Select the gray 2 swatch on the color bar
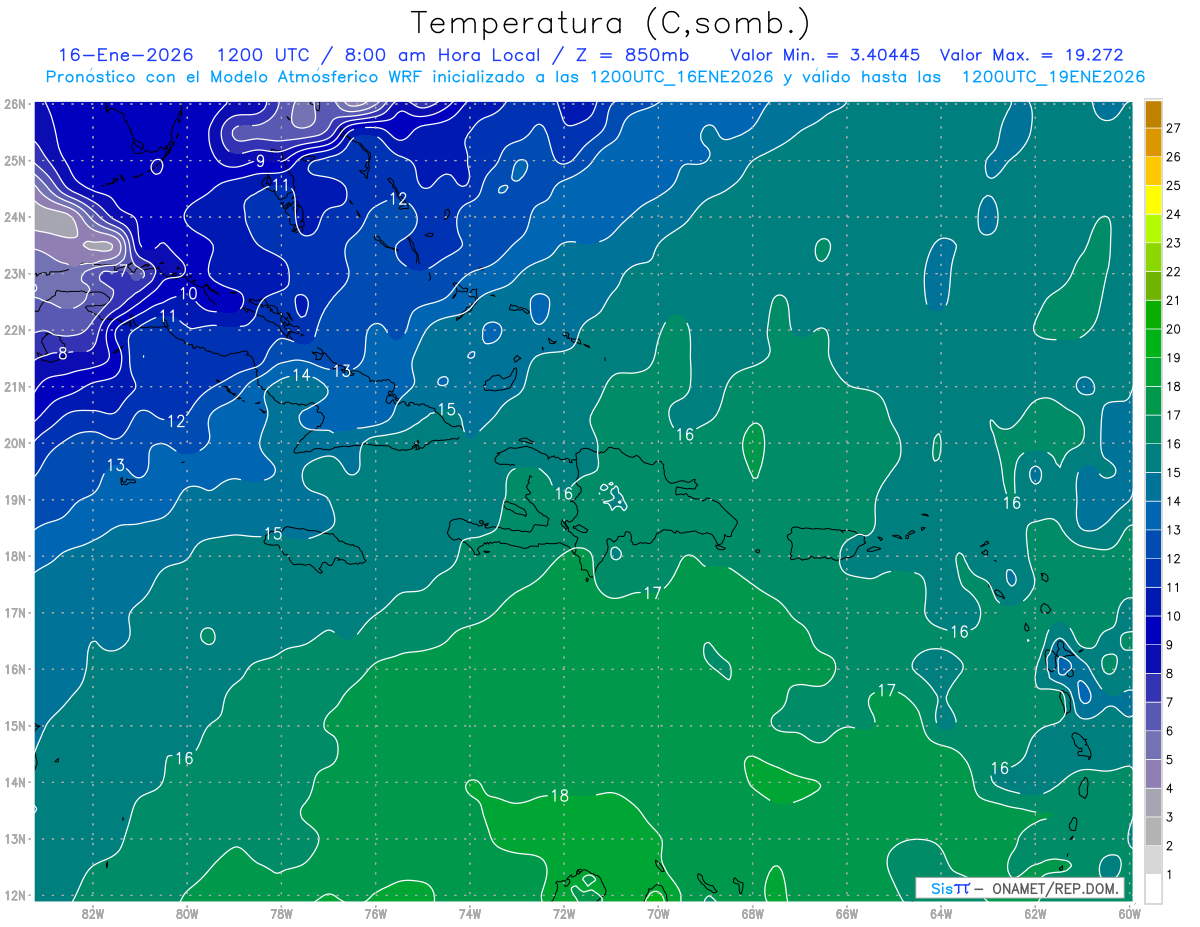Image resolution: width=1200 pixels, height=927 pixels. tap(1153, 831)
